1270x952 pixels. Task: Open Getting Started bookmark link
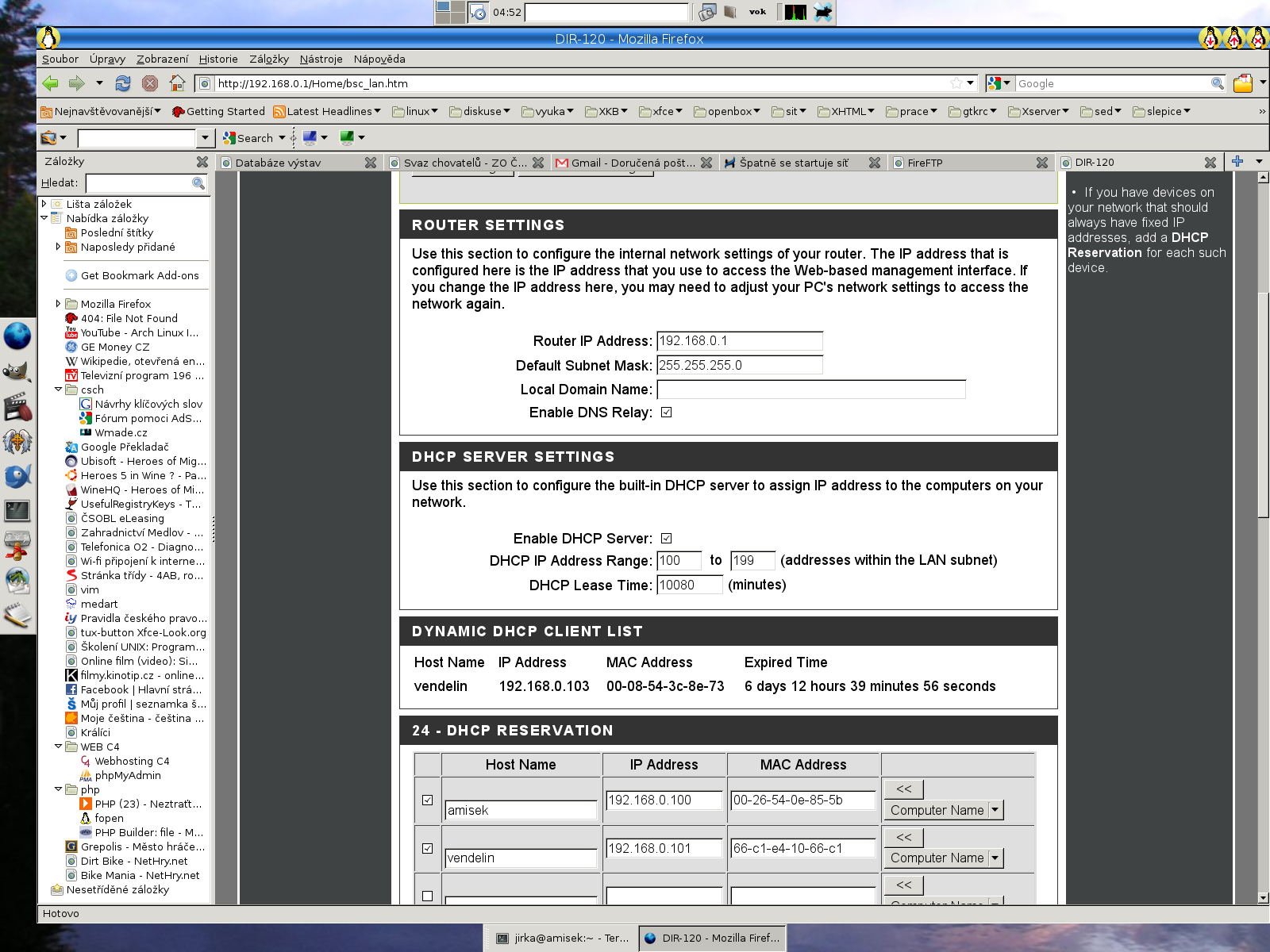218,112
